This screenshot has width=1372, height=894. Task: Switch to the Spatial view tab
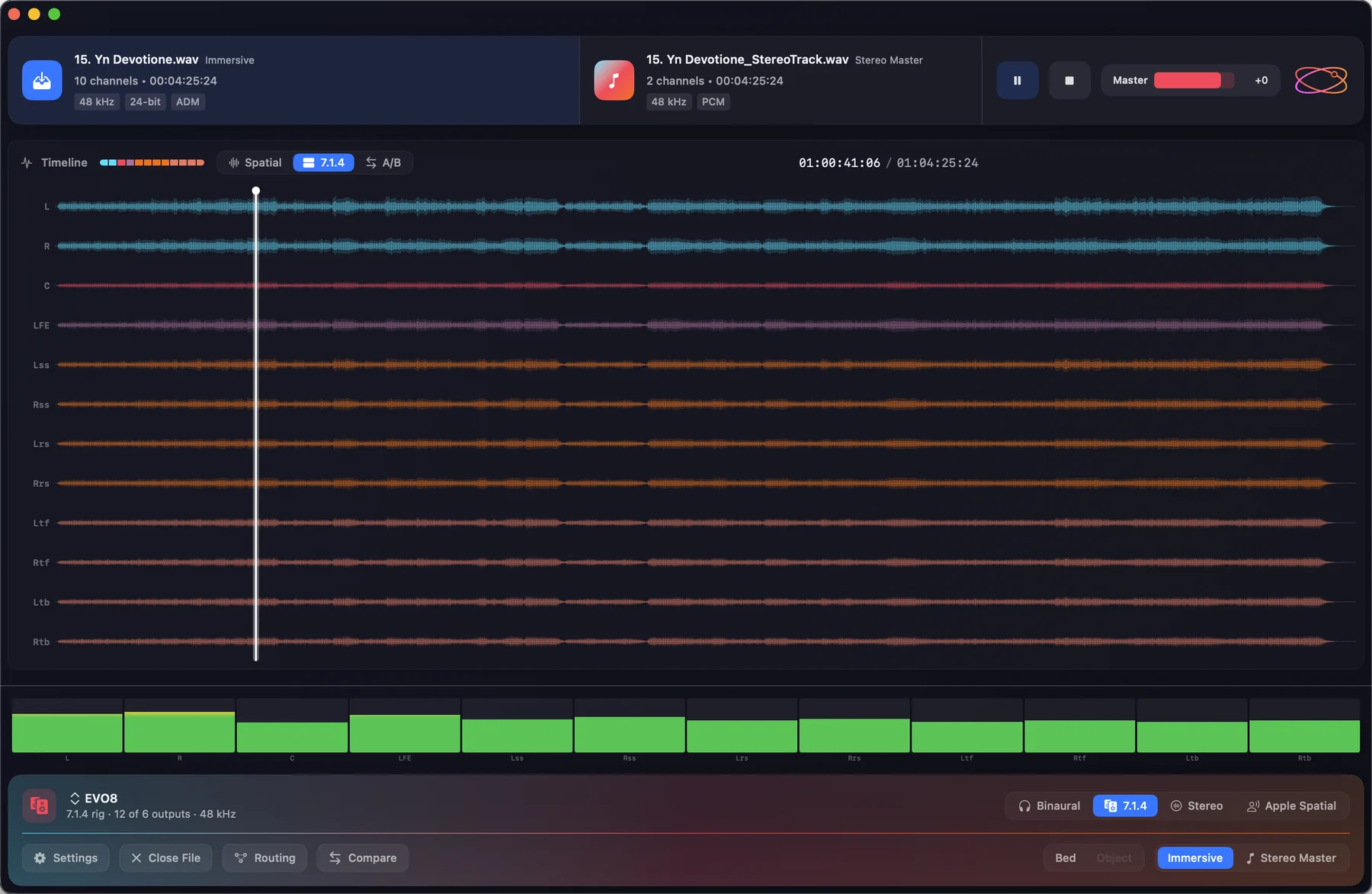255,162
